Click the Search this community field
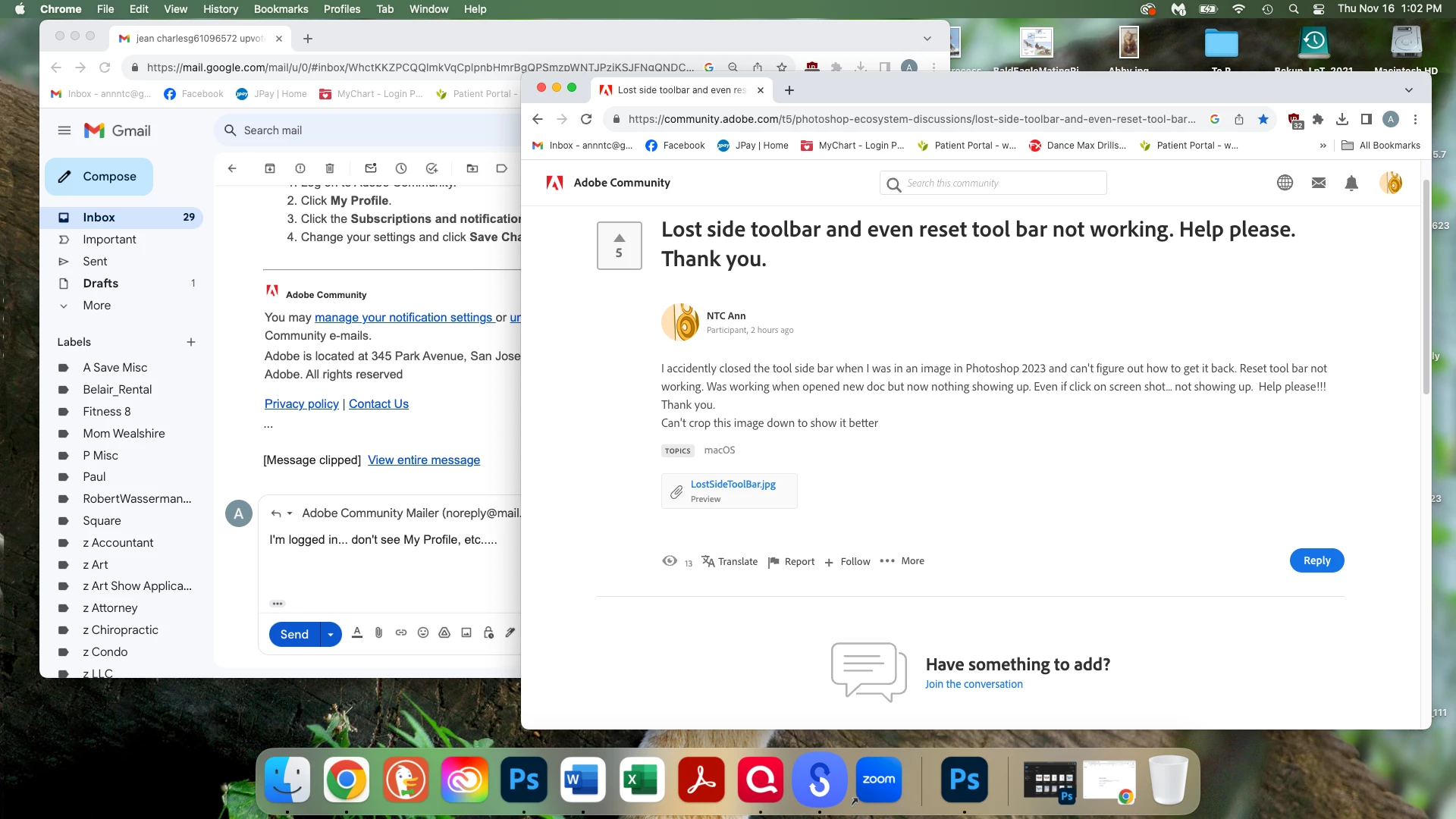Screen dimensions: 1456x819 point(1001,183)
